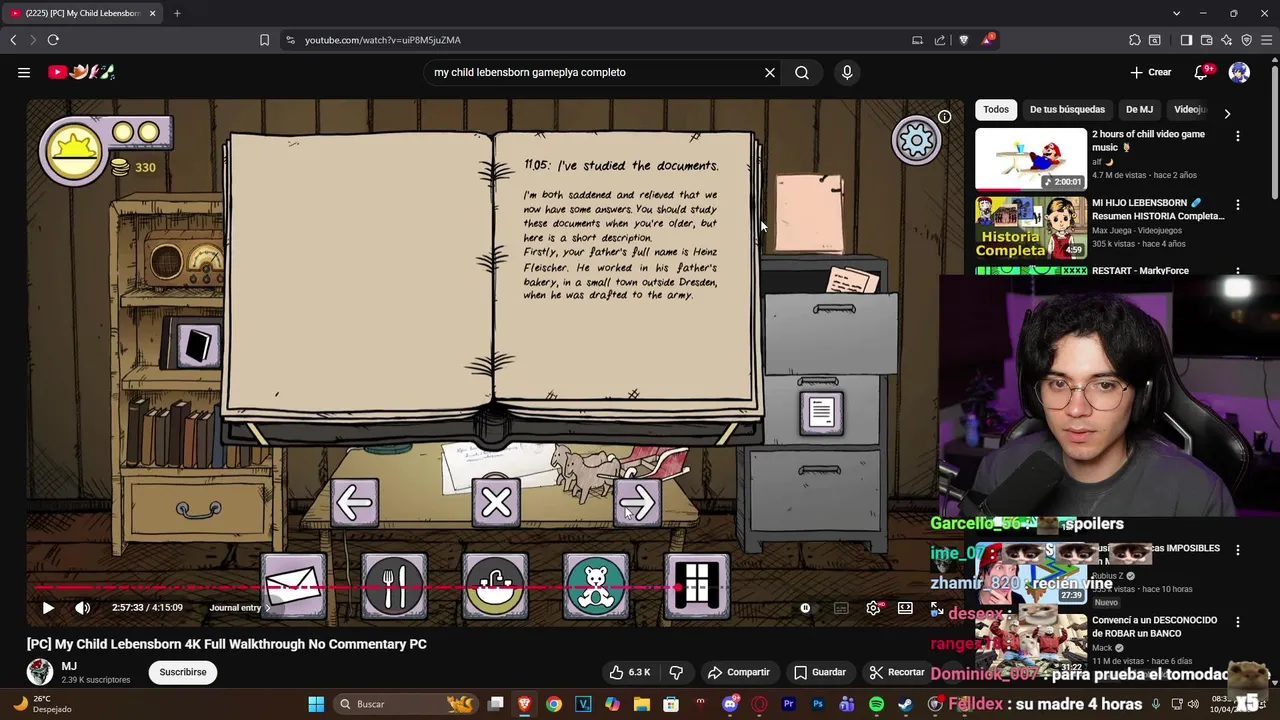1280x720 pixels.
Task: Open MI HIJO LEBENSBORN video title
Action: click(1158, 209)
